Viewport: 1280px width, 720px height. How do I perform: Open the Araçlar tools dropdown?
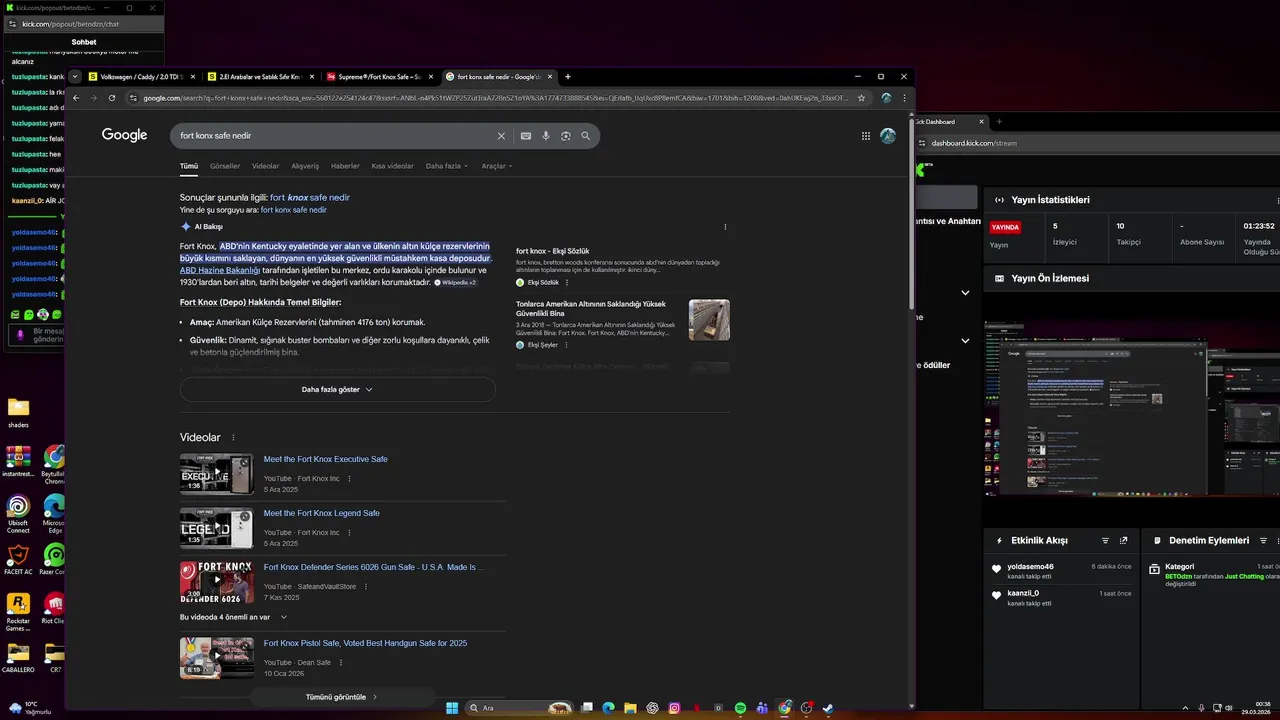(x=496, y=166)
